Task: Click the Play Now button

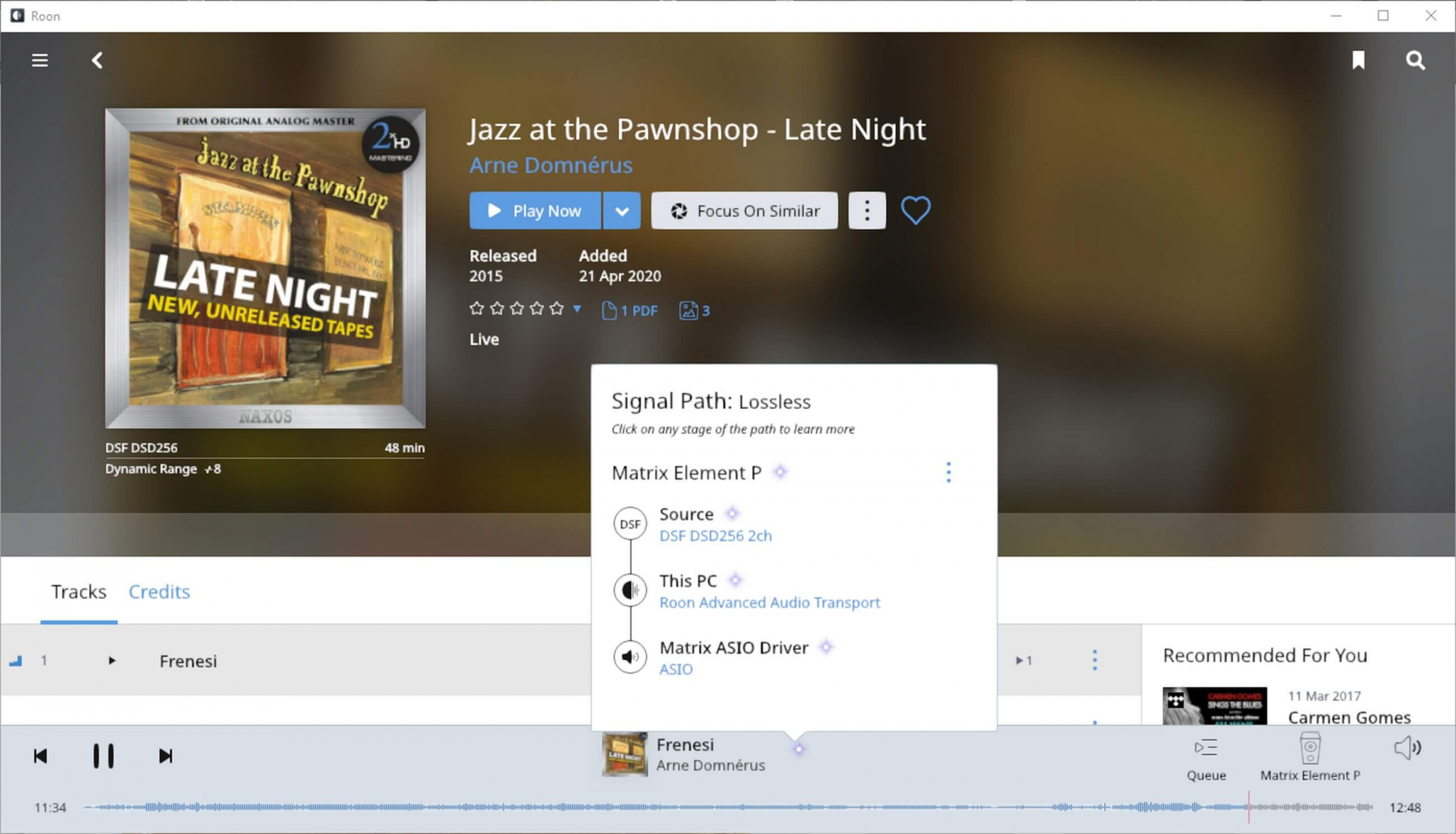Action: pos(535,211)
